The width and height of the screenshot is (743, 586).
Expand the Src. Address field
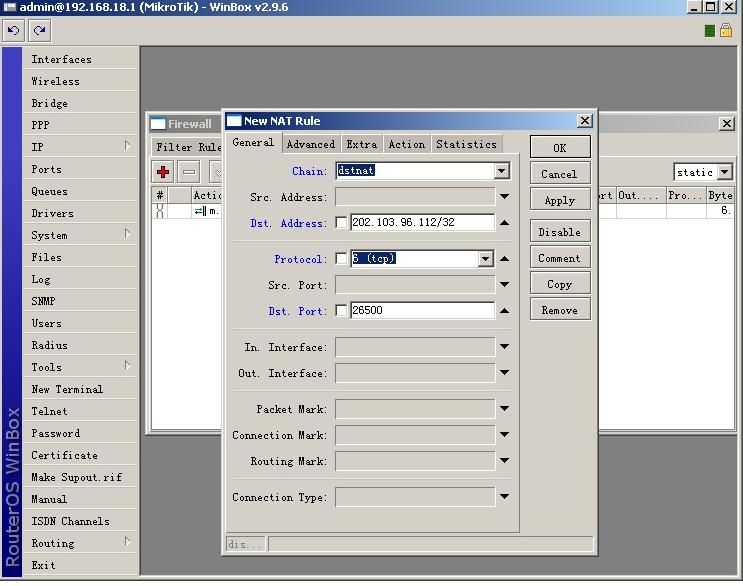[x=505, y=197]
